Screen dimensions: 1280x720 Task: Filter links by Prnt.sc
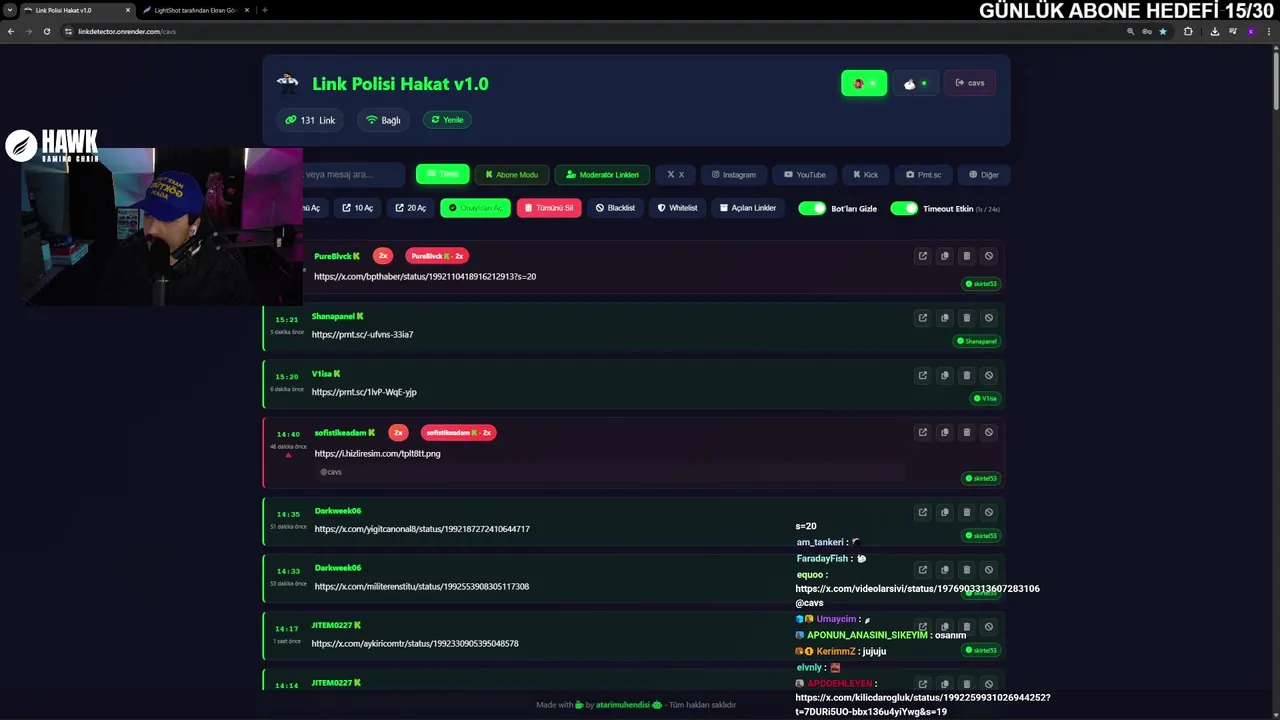pos(923,174)
